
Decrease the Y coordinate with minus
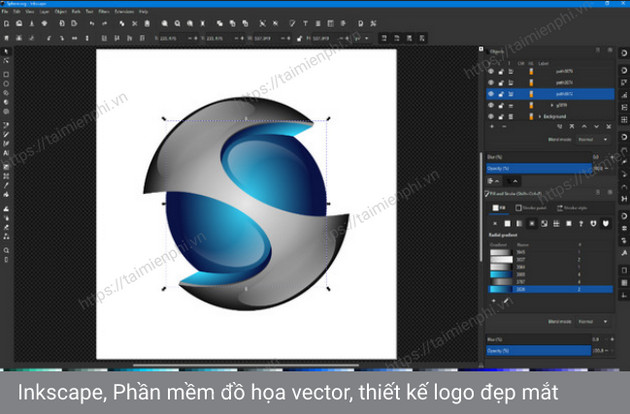point(236,38)
